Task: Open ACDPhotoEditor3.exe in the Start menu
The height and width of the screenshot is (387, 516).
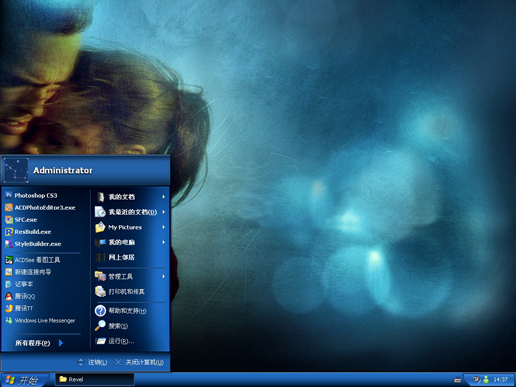Action: point(40,208)
